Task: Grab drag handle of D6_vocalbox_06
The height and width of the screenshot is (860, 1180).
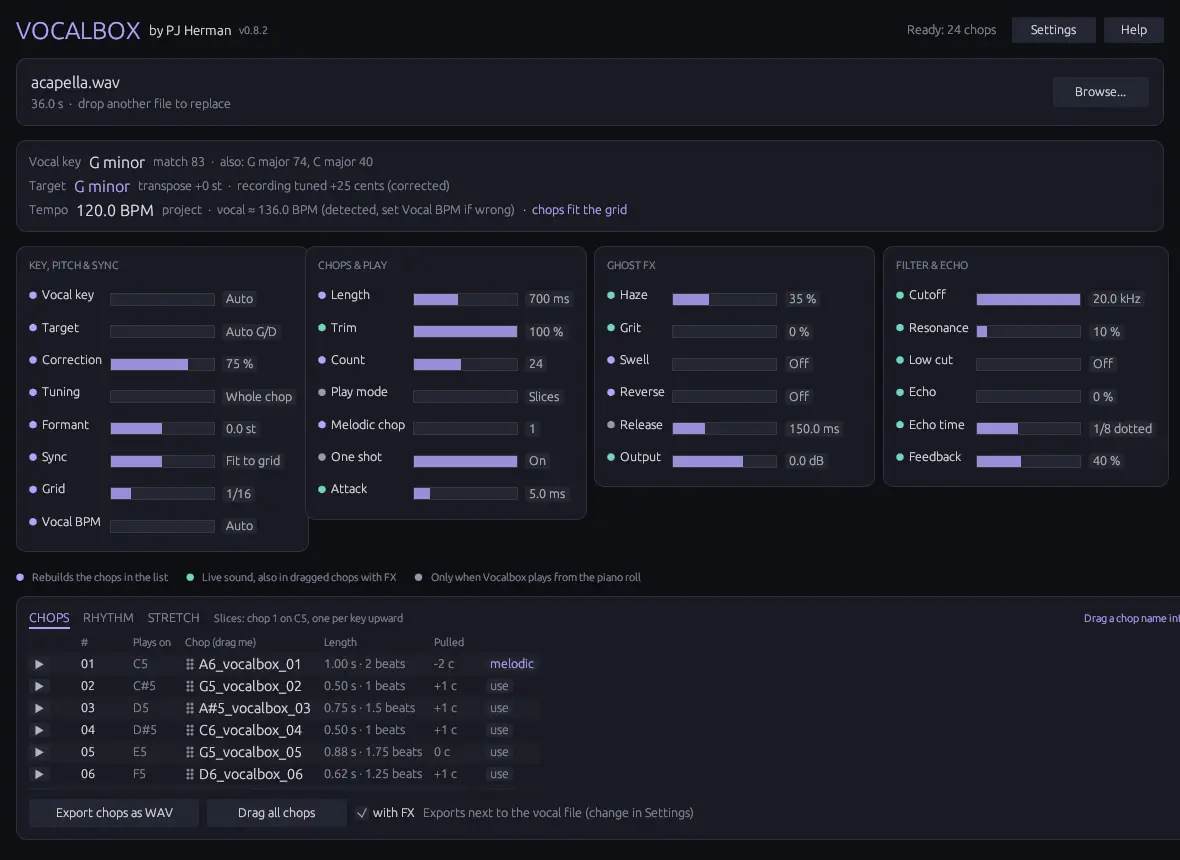Action: point(190,773)
